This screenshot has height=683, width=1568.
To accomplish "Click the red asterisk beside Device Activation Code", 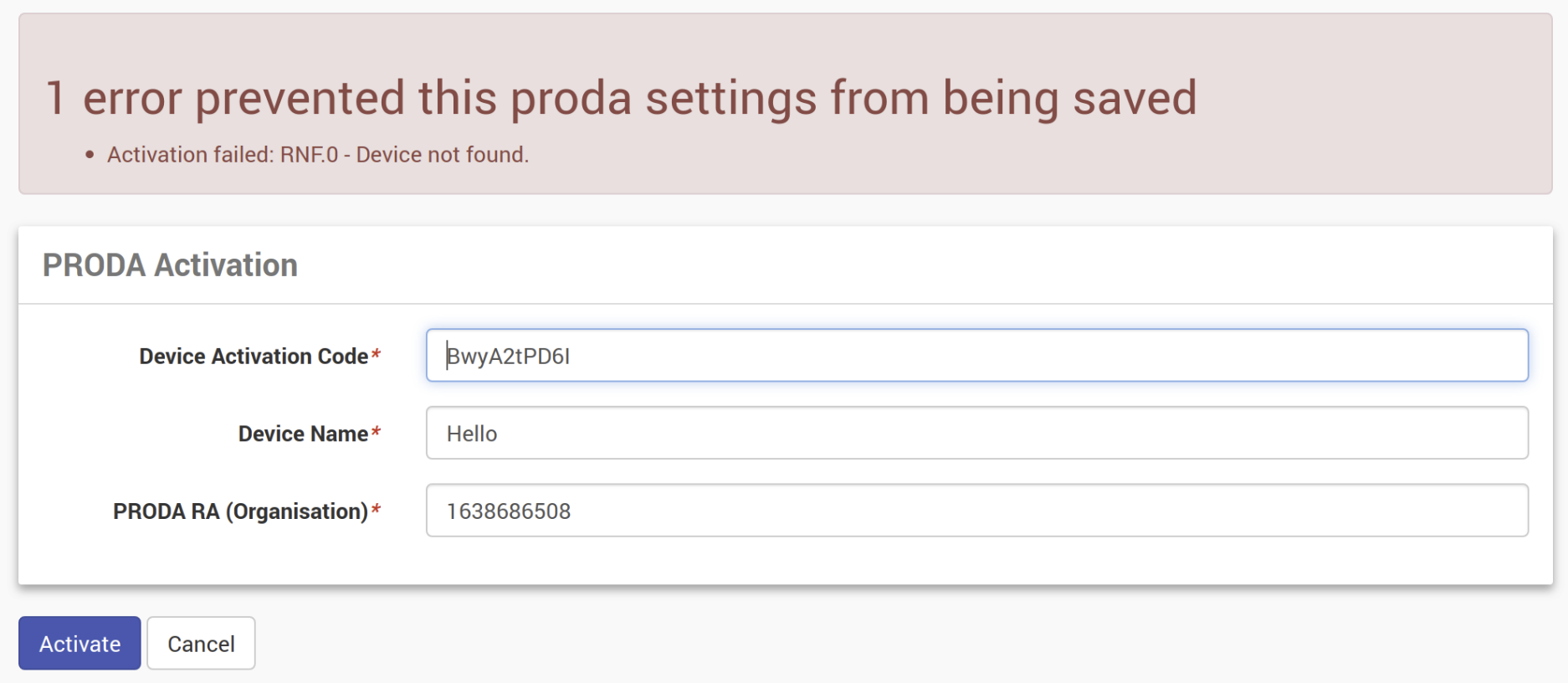I will tap(377, 355).
